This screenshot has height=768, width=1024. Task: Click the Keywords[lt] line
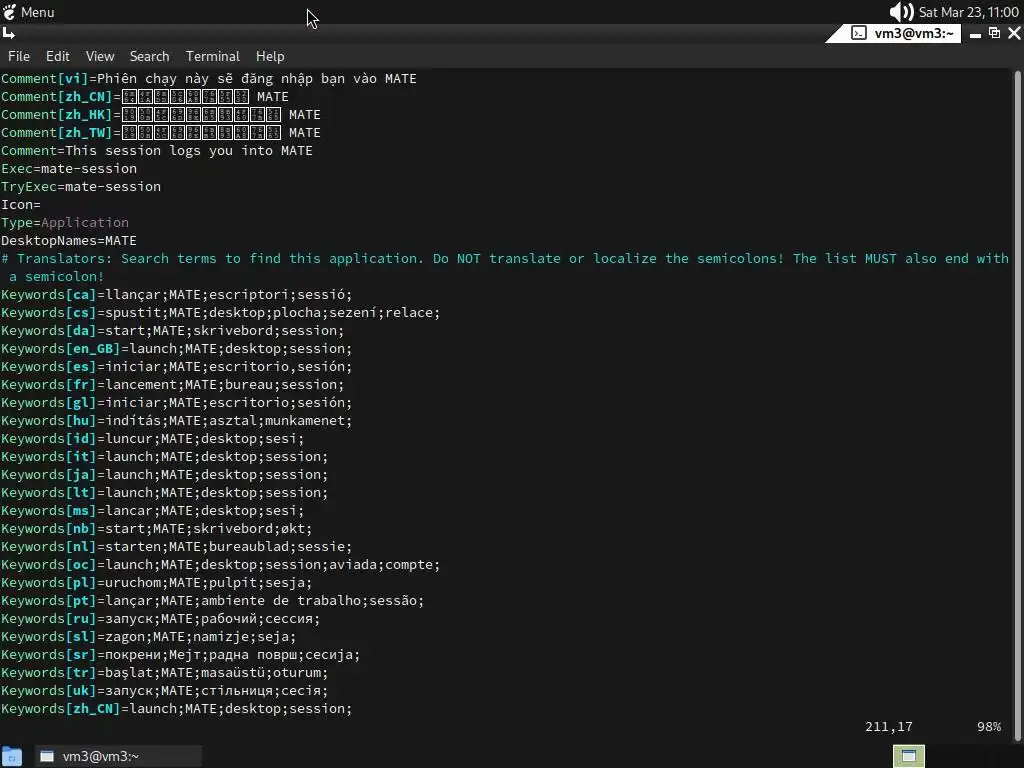165,492
